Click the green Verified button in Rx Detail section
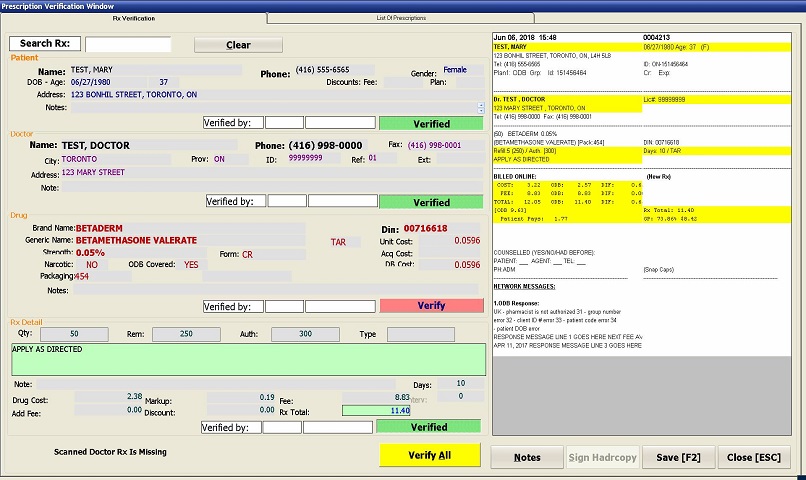This screenshot has height=480, width=806. tap(429, 427)
